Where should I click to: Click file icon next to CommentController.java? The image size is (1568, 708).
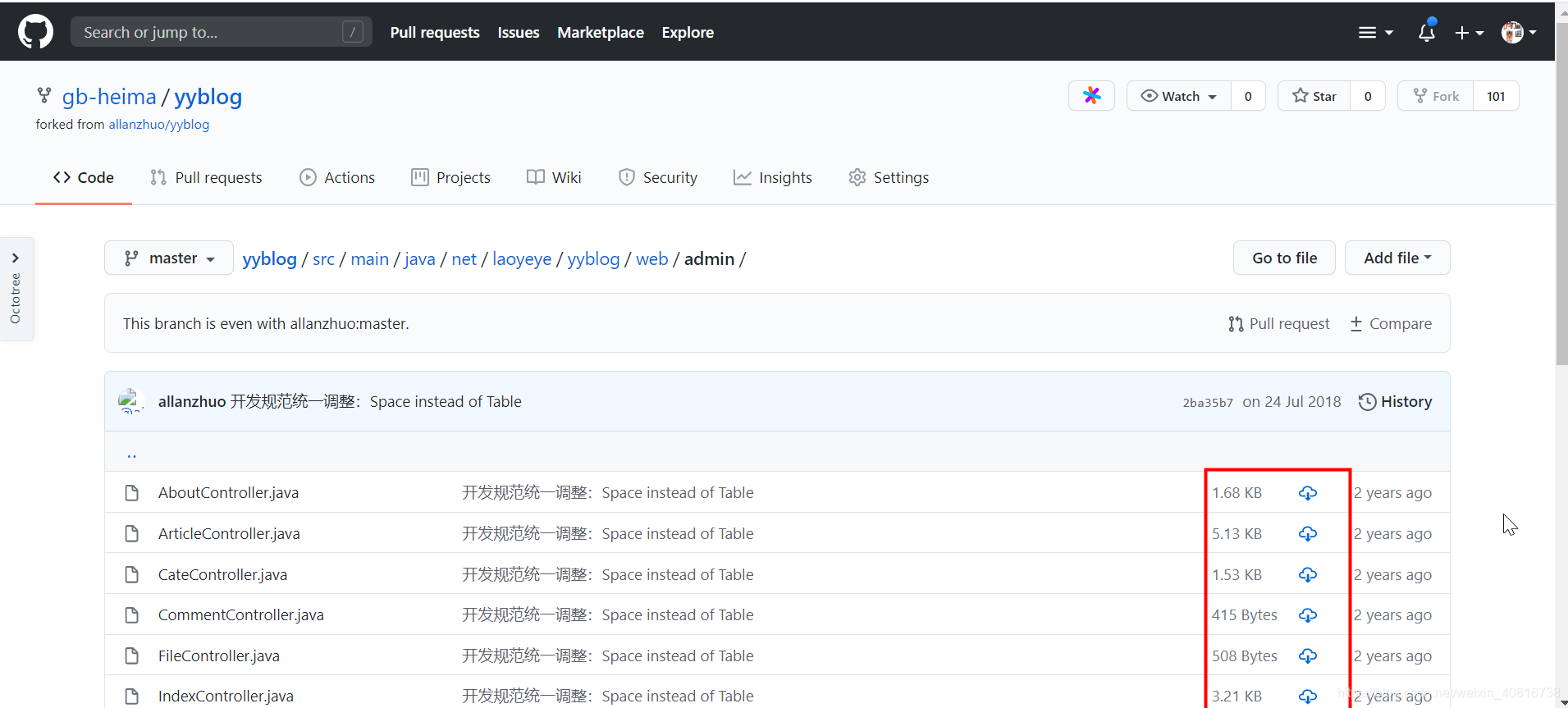click(x=131, y=615)
